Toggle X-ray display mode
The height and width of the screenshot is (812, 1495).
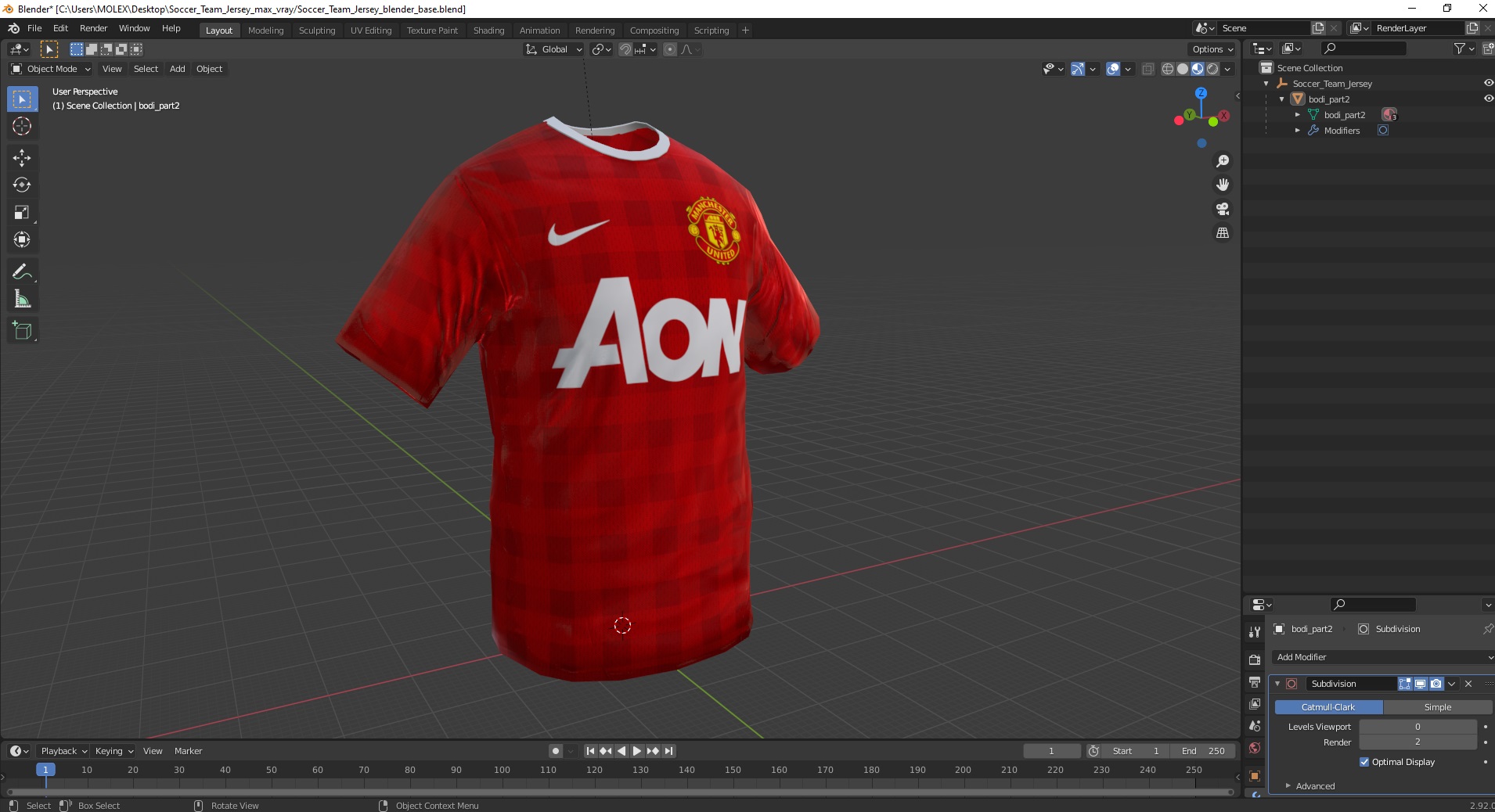click(x=1148, y=69)
